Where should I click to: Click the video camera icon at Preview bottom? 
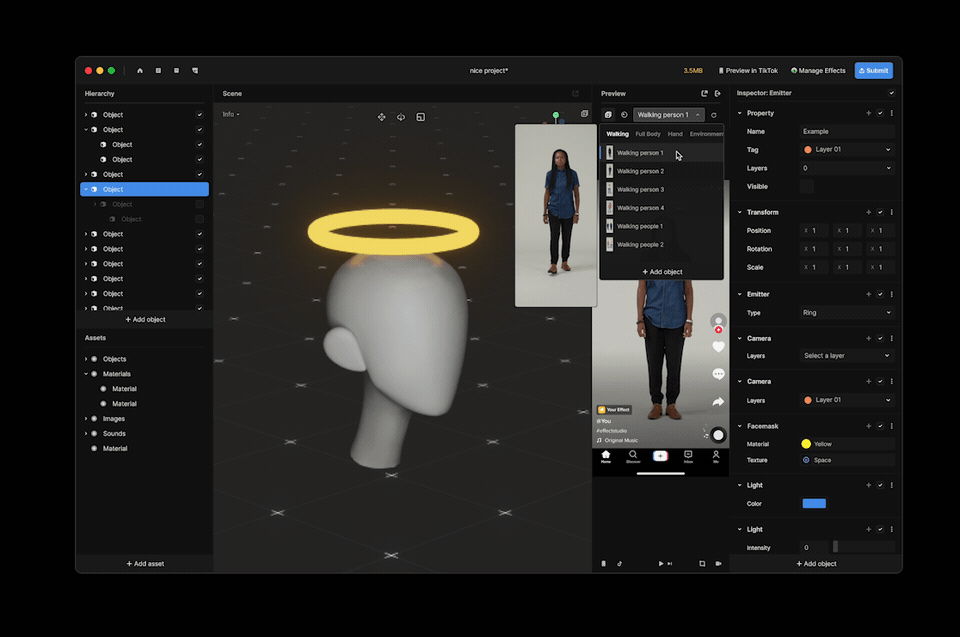point(718,564)
